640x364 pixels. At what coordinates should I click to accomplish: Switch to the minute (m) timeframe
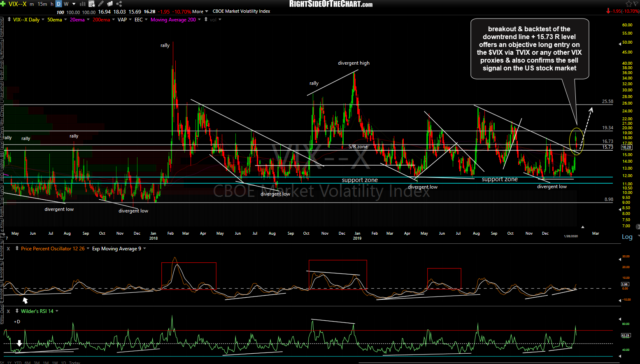tap(32, 4)
